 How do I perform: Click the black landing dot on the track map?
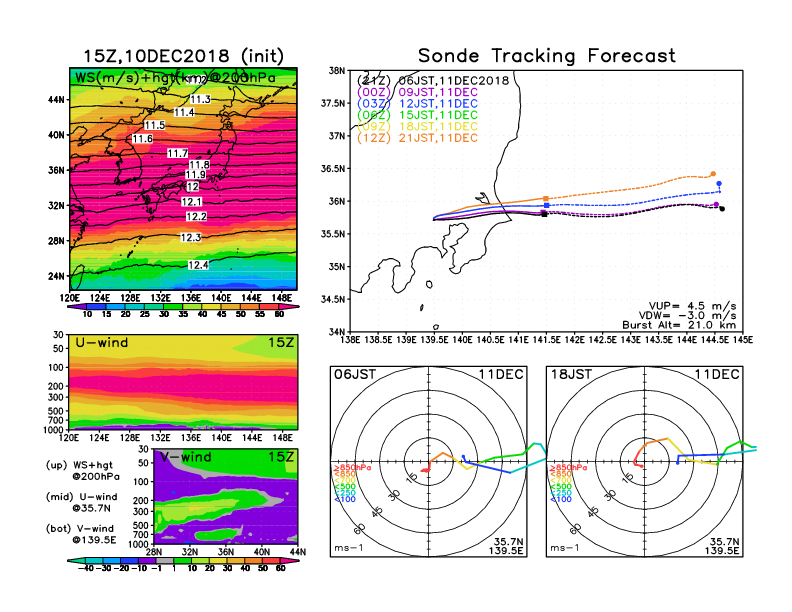(x=722, y=209)
